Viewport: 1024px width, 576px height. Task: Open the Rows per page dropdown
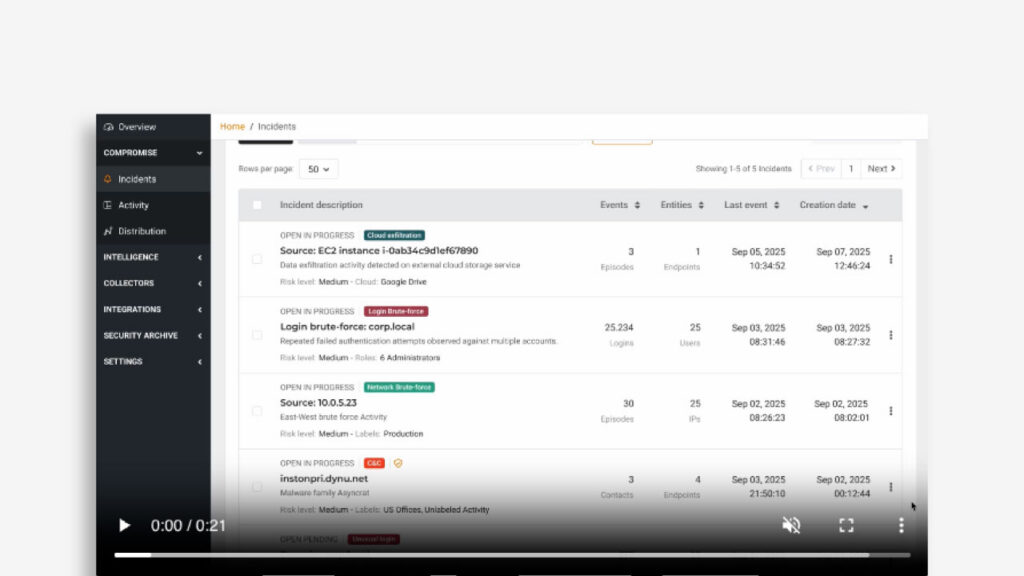318,169
